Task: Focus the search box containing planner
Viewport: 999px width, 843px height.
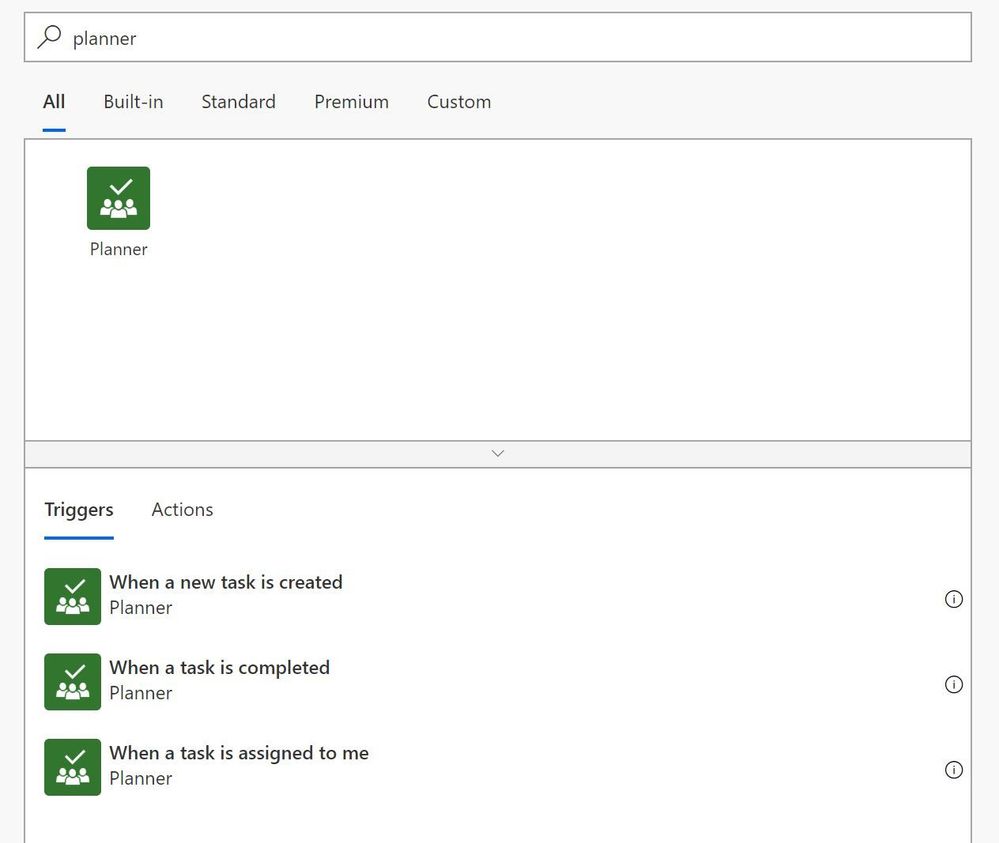Action: [498, 37]
